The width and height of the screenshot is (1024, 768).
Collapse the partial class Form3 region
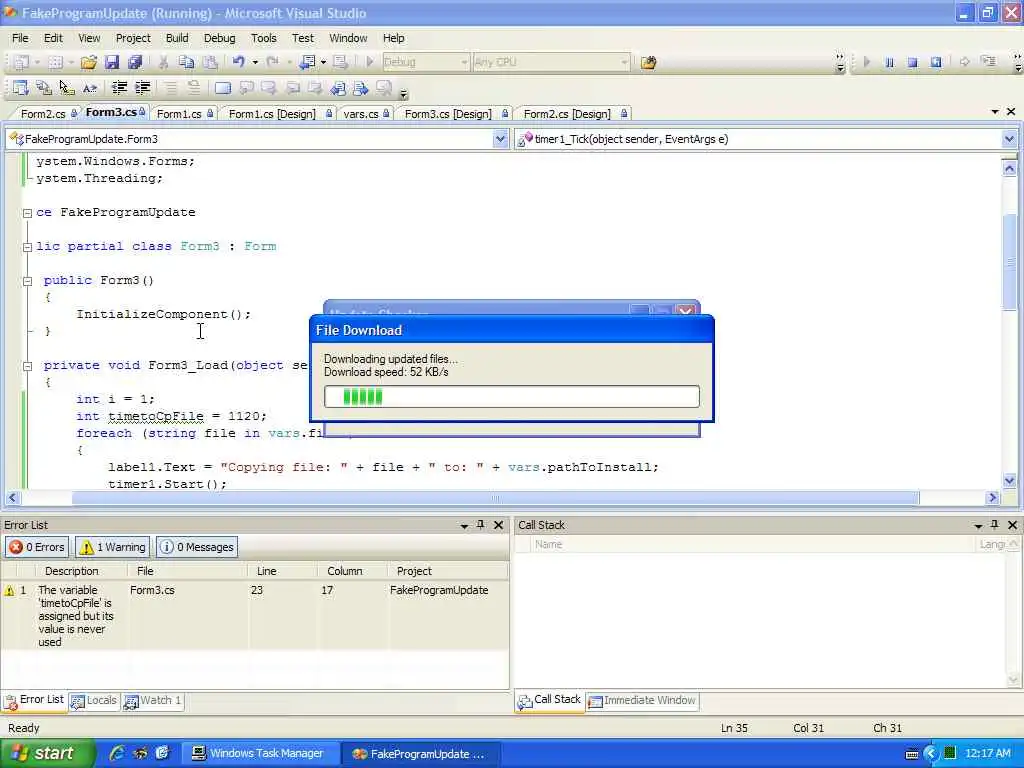click(27, 247)
